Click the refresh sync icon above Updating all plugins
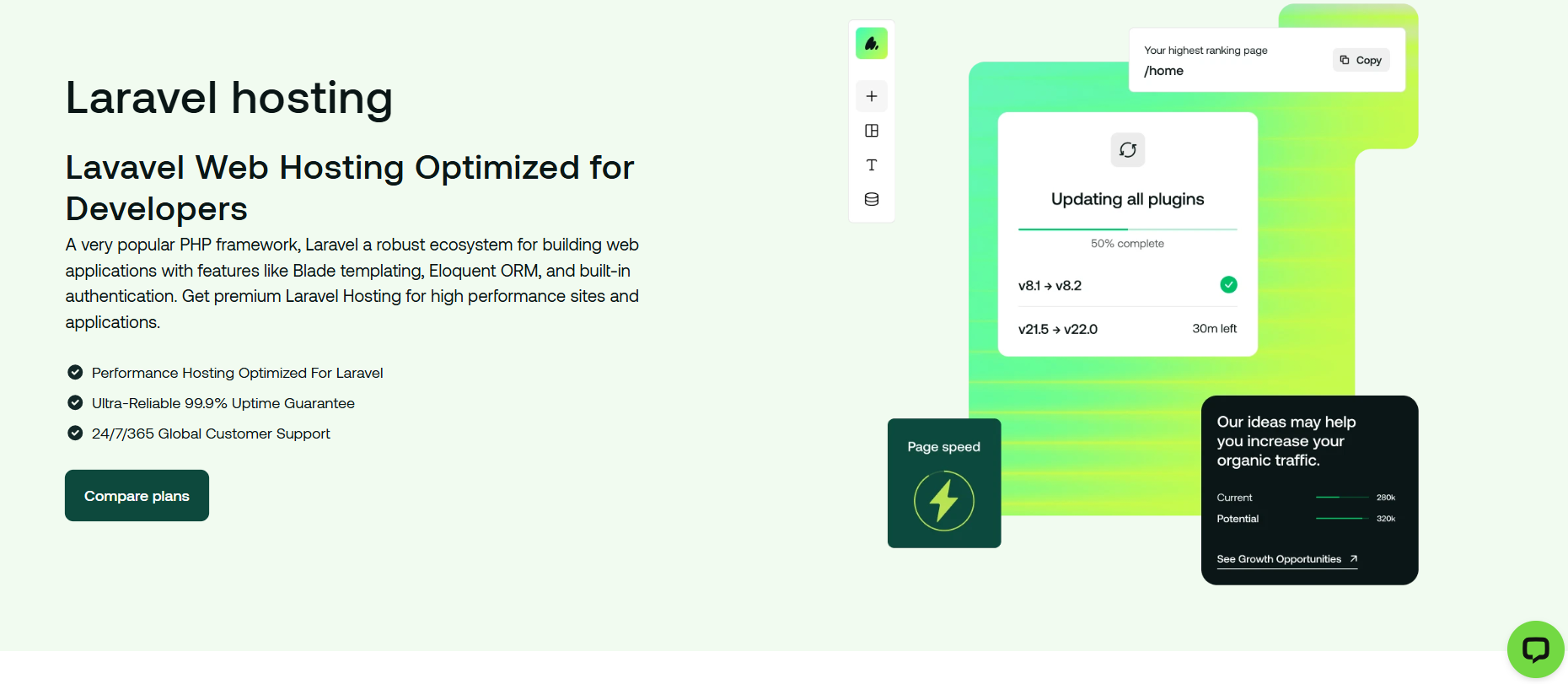 click(x=1128, y=150)
